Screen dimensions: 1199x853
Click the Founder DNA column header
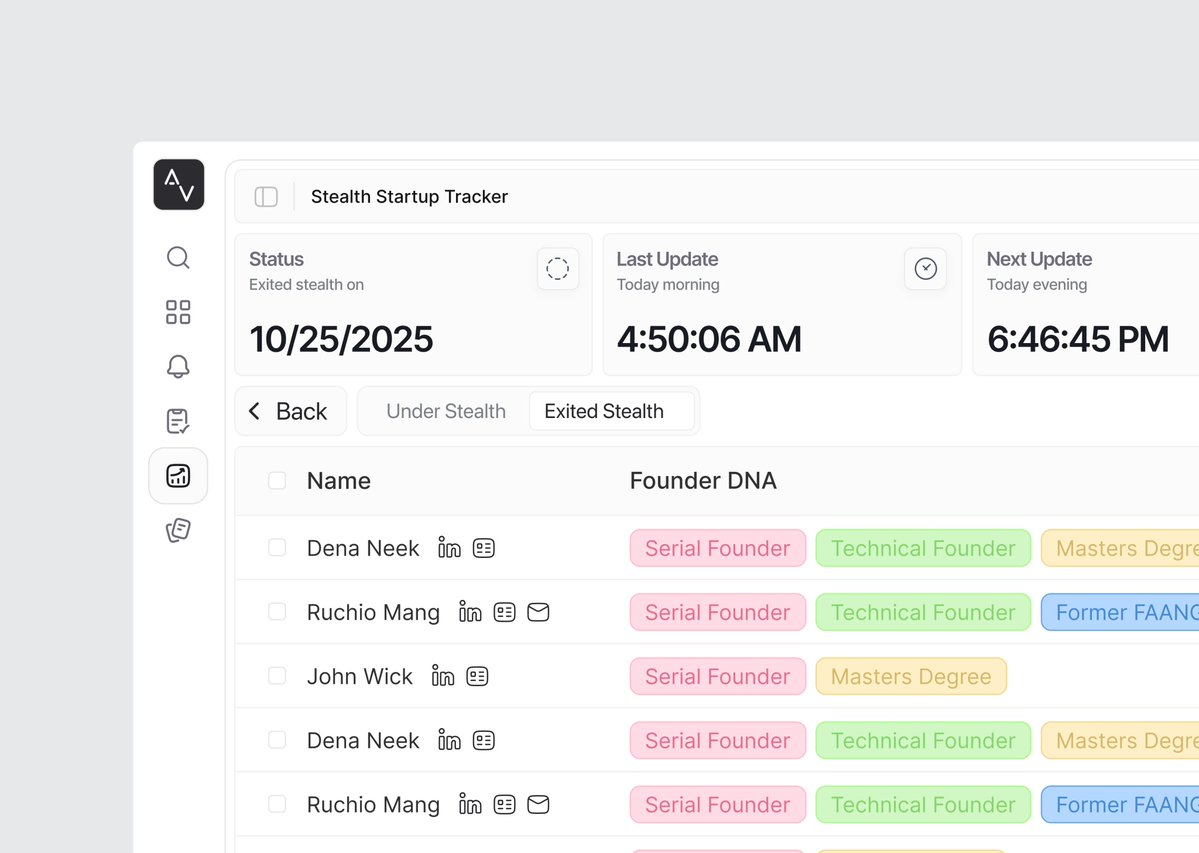[703, 481]
